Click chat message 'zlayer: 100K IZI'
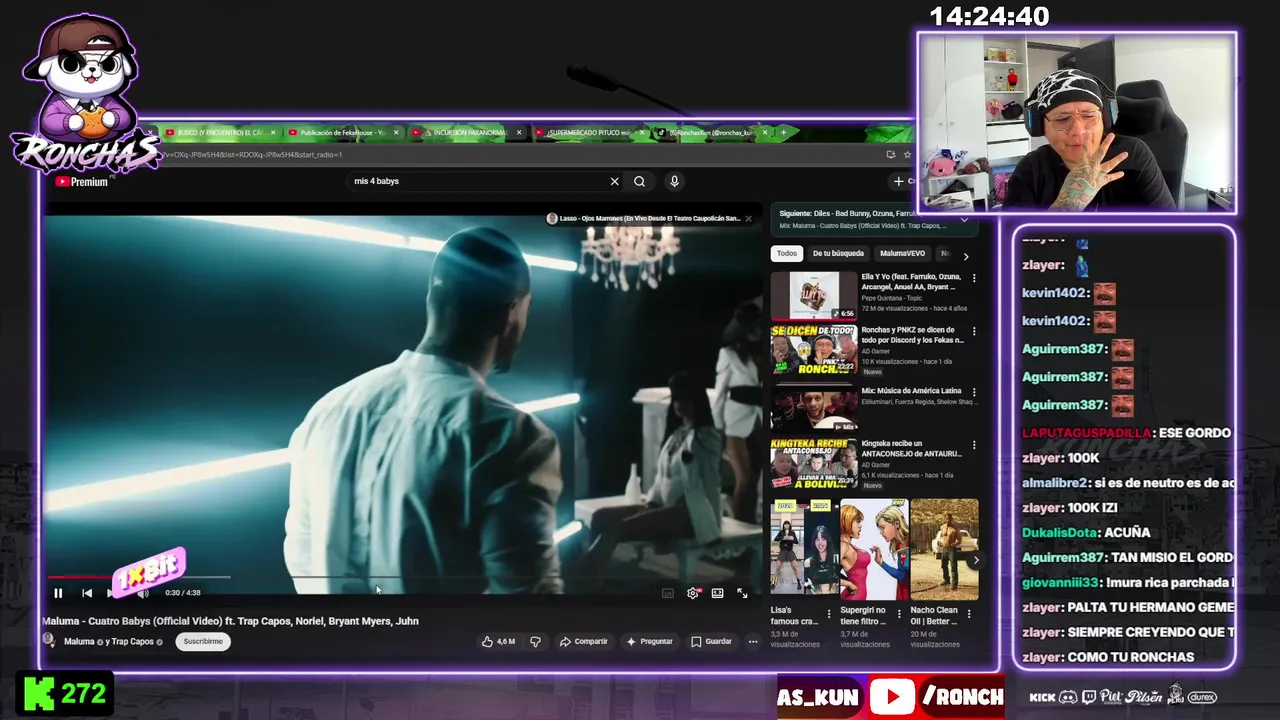 [x=1069, y=508]
